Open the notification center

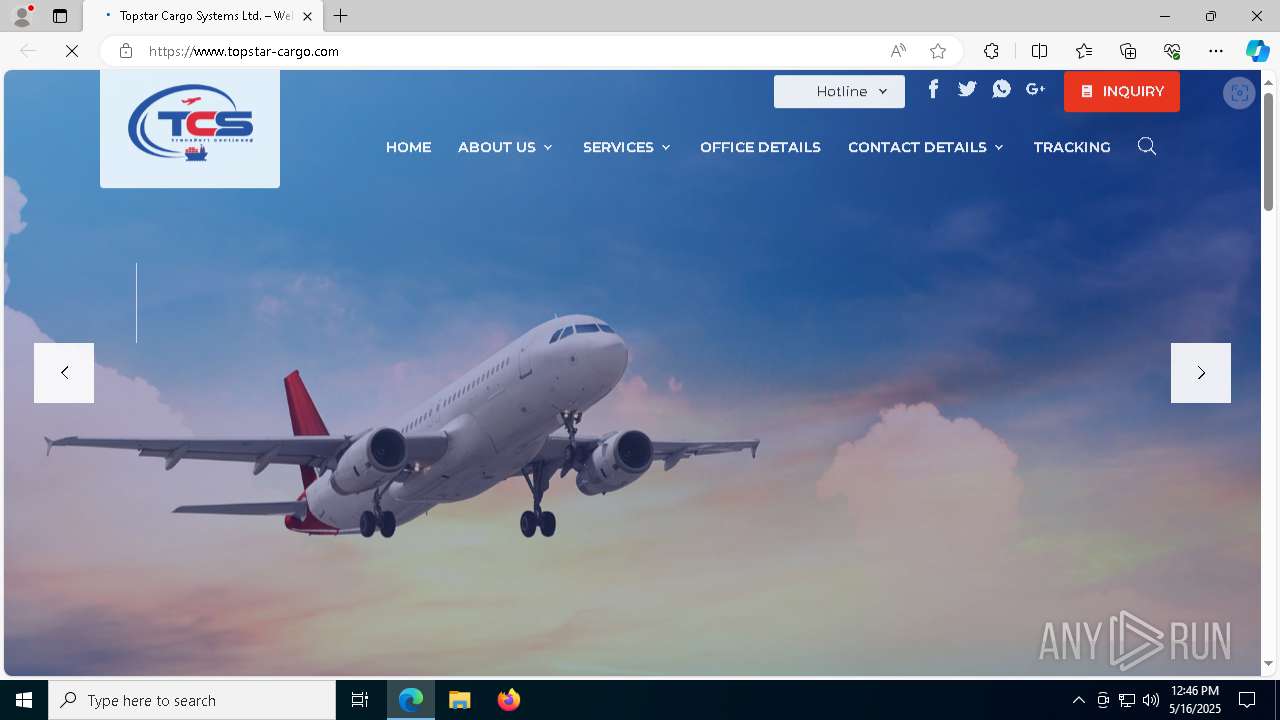pyautogui.click(x=1247, y=700)
